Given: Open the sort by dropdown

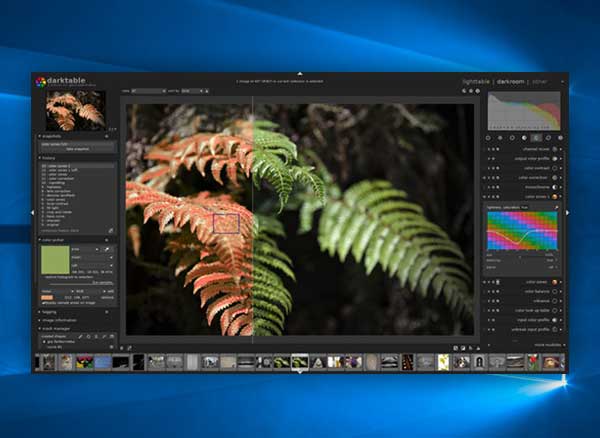Looking at the screenshot, I should (x=192, y=91).
